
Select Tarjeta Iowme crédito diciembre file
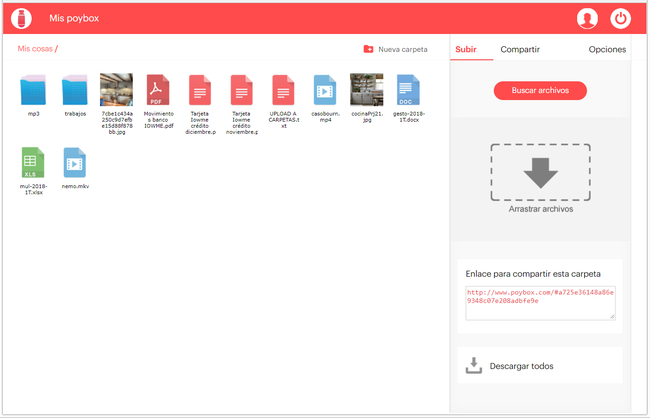200,90
